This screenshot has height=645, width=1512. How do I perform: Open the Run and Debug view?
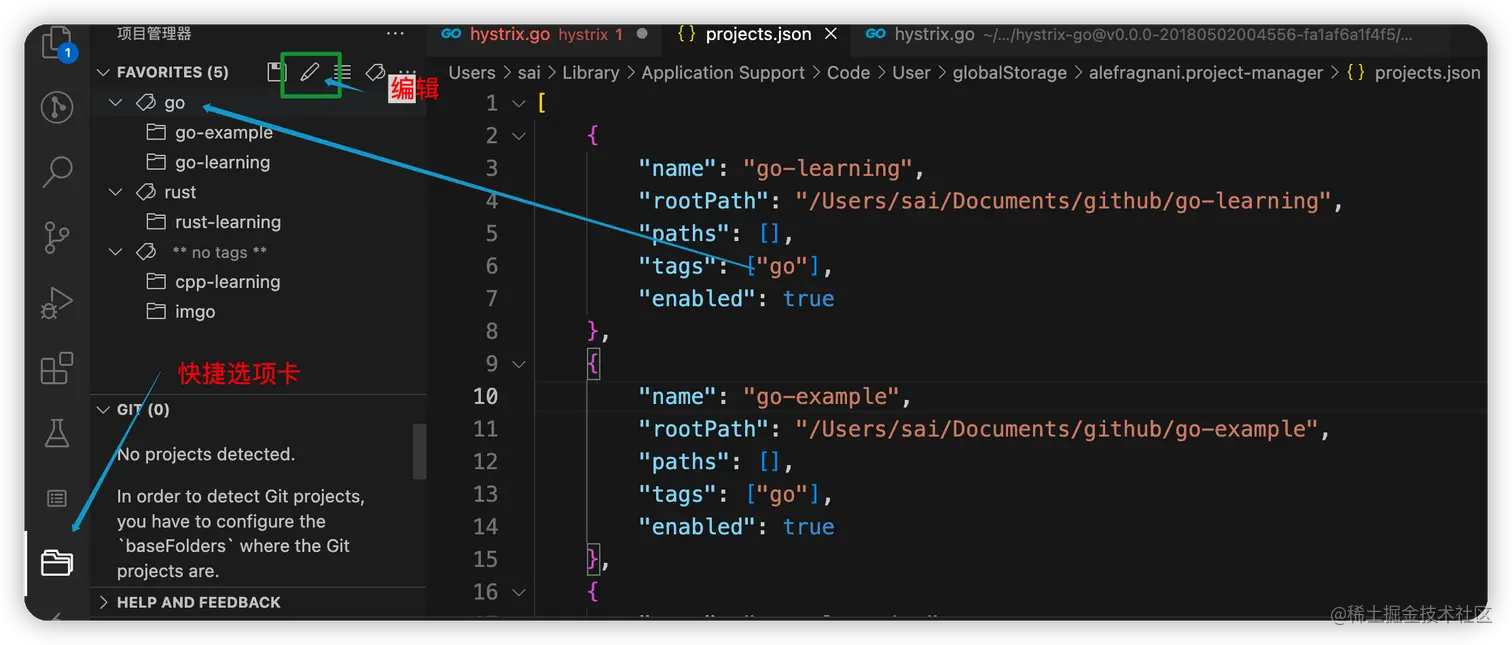pyautogui.click(x=57, y=302)
